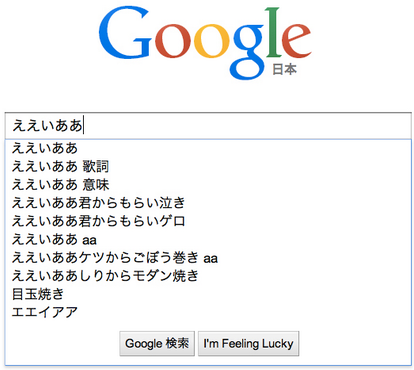Focus the search field containing ええいああ
Viewport: 414px width, 370px height.
coord(208,126)
